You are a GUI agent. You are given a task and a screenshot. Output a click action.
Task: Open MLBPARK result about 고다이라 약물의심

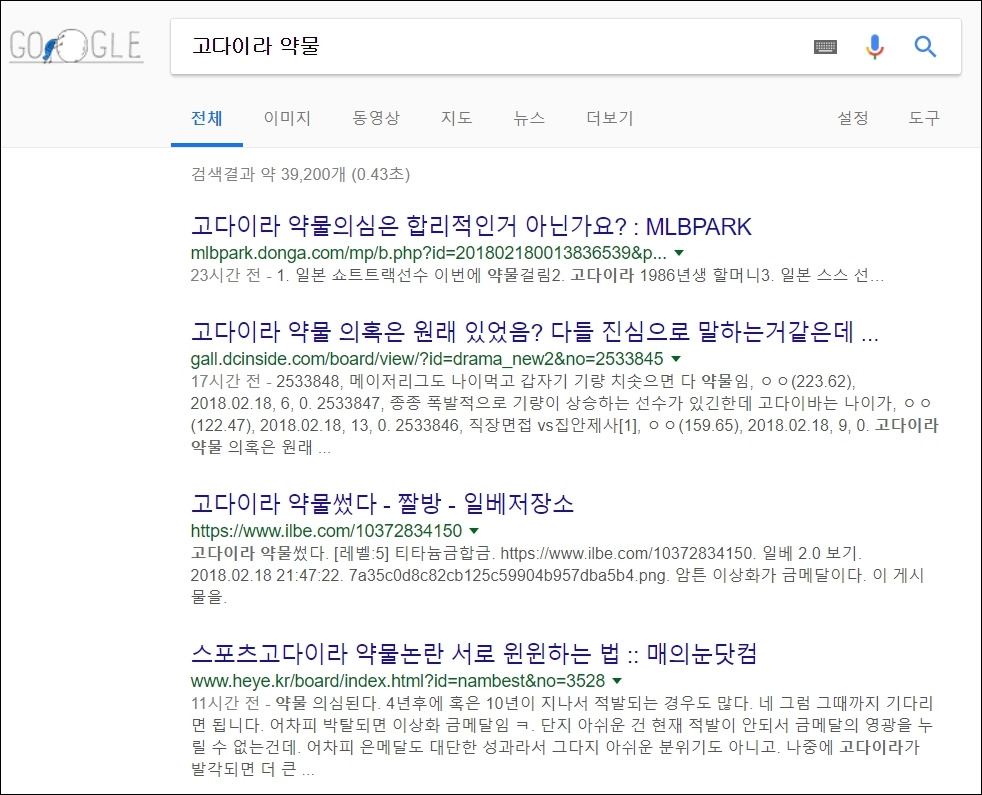[x=471, y=226]
